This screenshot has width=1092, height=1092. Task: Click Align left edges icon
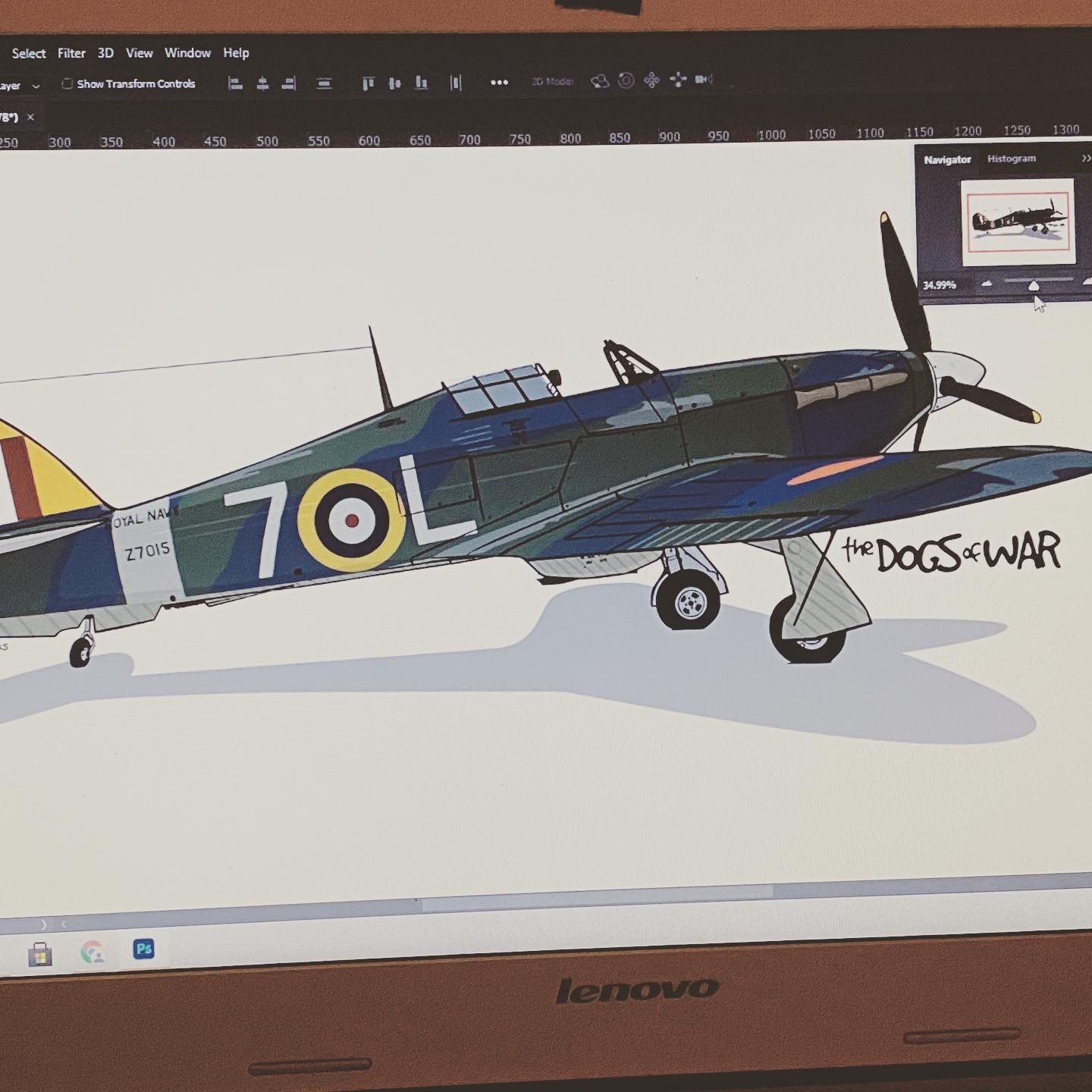pos(236,83)
